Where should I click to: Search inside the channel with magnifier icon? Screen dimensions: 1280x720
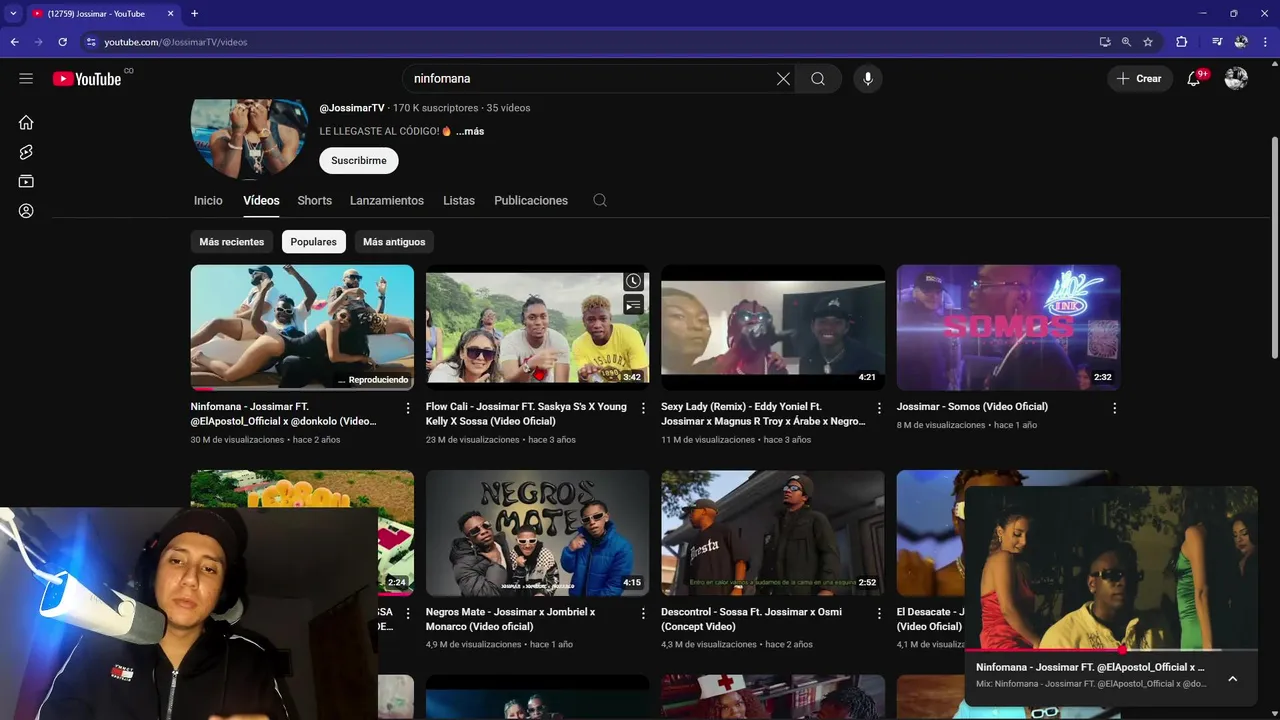coord(600,200)
